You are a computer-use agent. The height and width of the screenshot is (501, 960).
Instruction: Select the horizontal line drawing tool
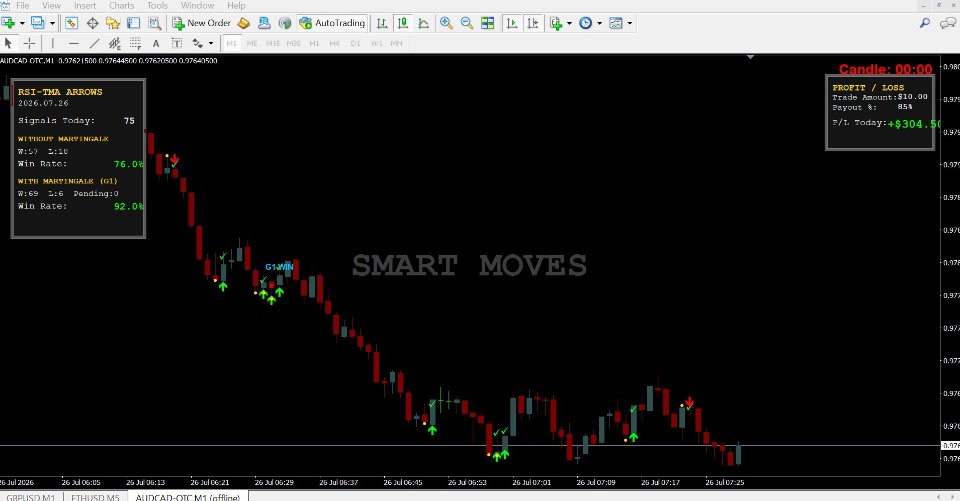73,43
